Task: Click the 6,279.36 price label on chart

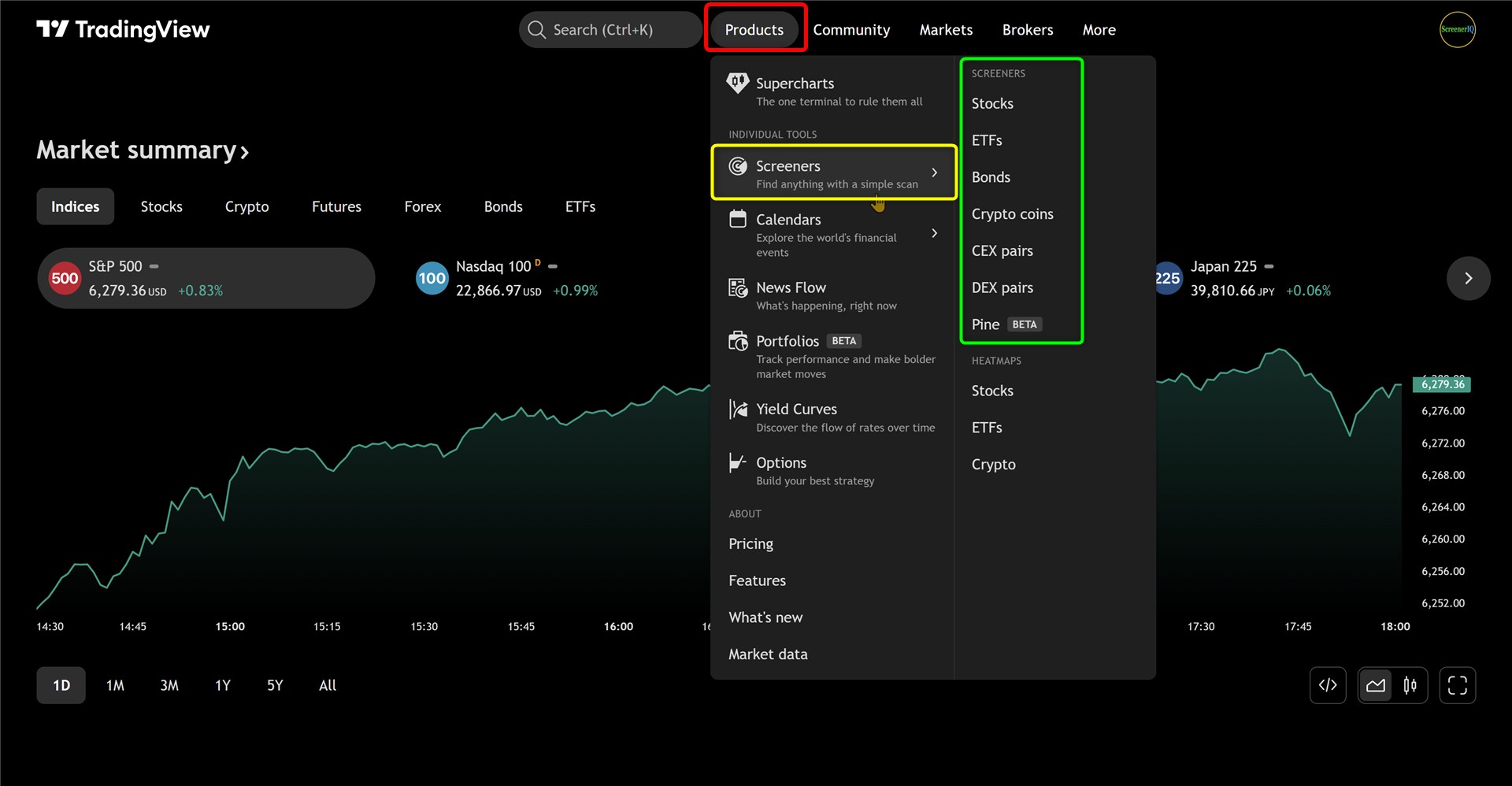Action: [1442, 384]
